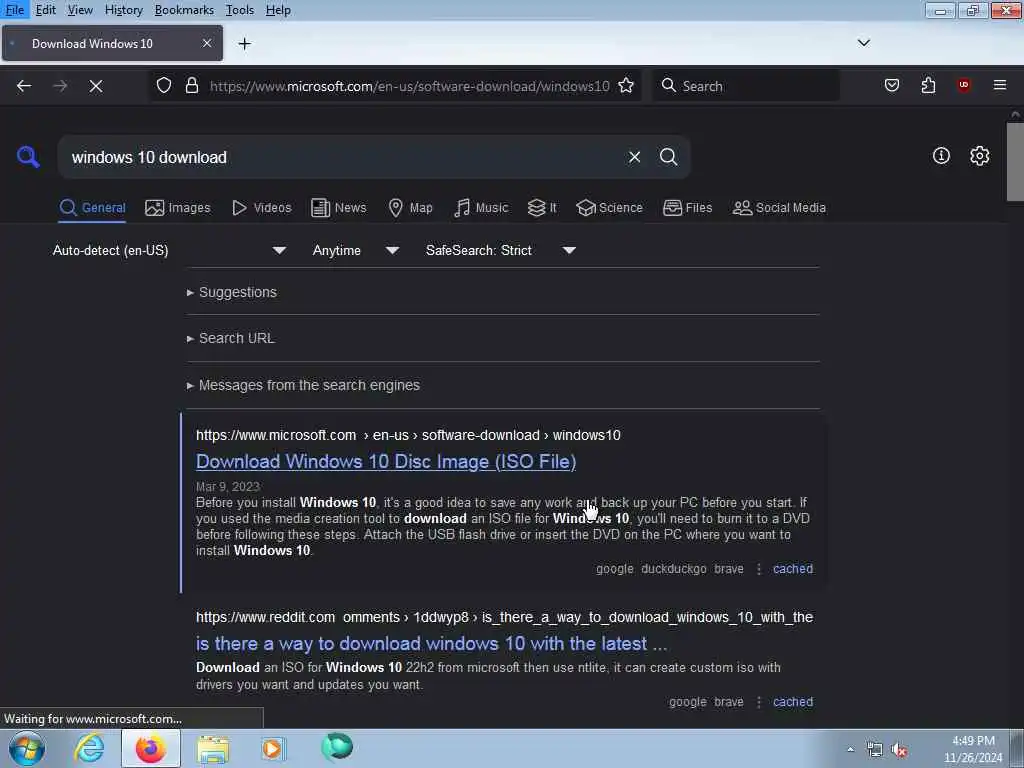The width and height of the screenshot is (1024, 768).
Task: Open the reddit latest updates result link
Action: (432, 643)
